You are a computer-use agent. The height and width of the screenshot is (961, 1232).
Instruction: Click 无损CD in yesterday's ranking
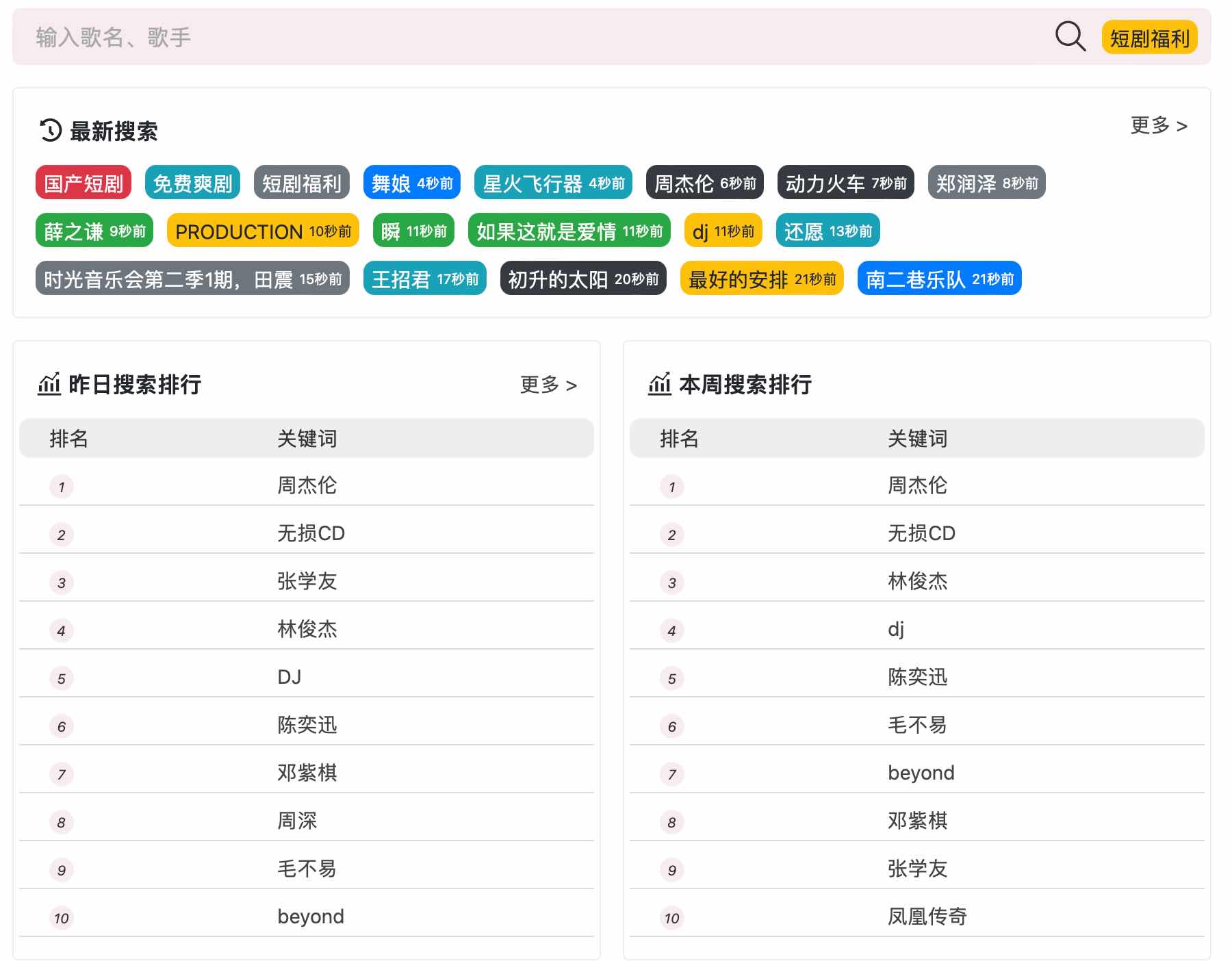311,533
